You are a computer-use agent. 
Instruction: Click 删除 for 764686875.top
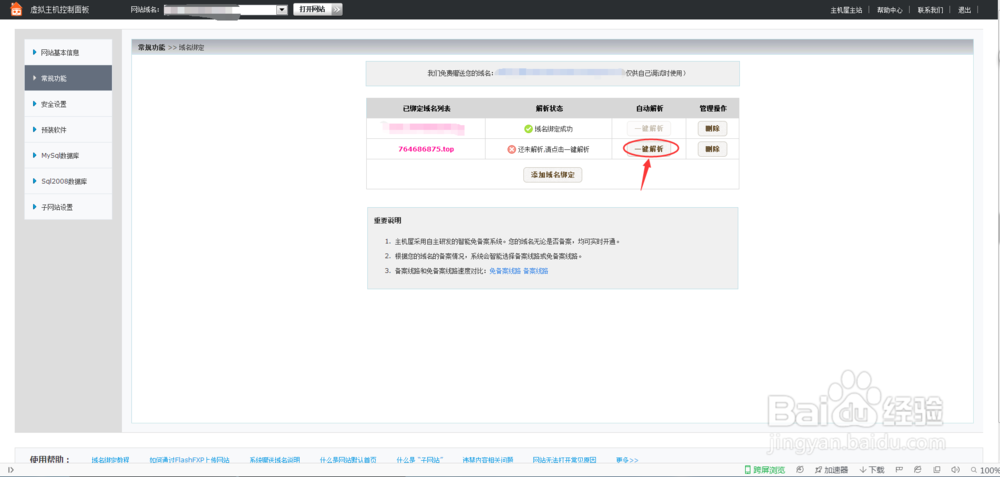point(712,149)
